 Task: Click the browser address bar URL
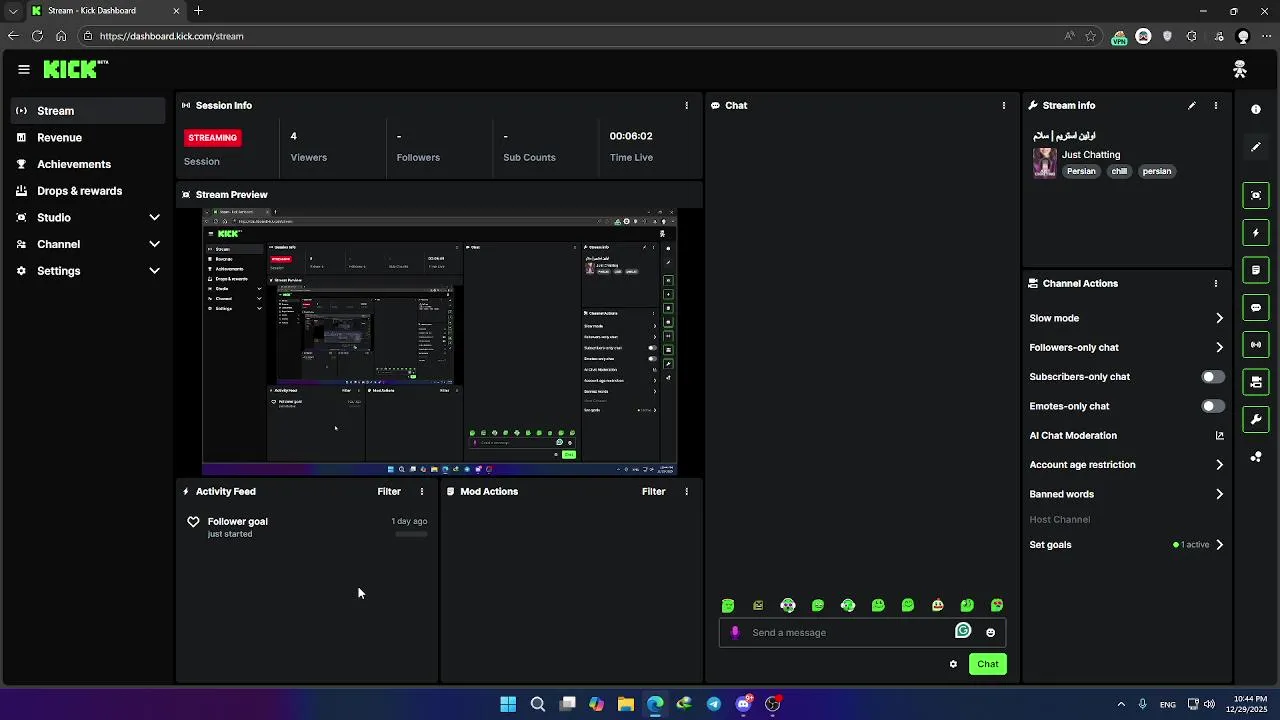click(x=172, y=36)
